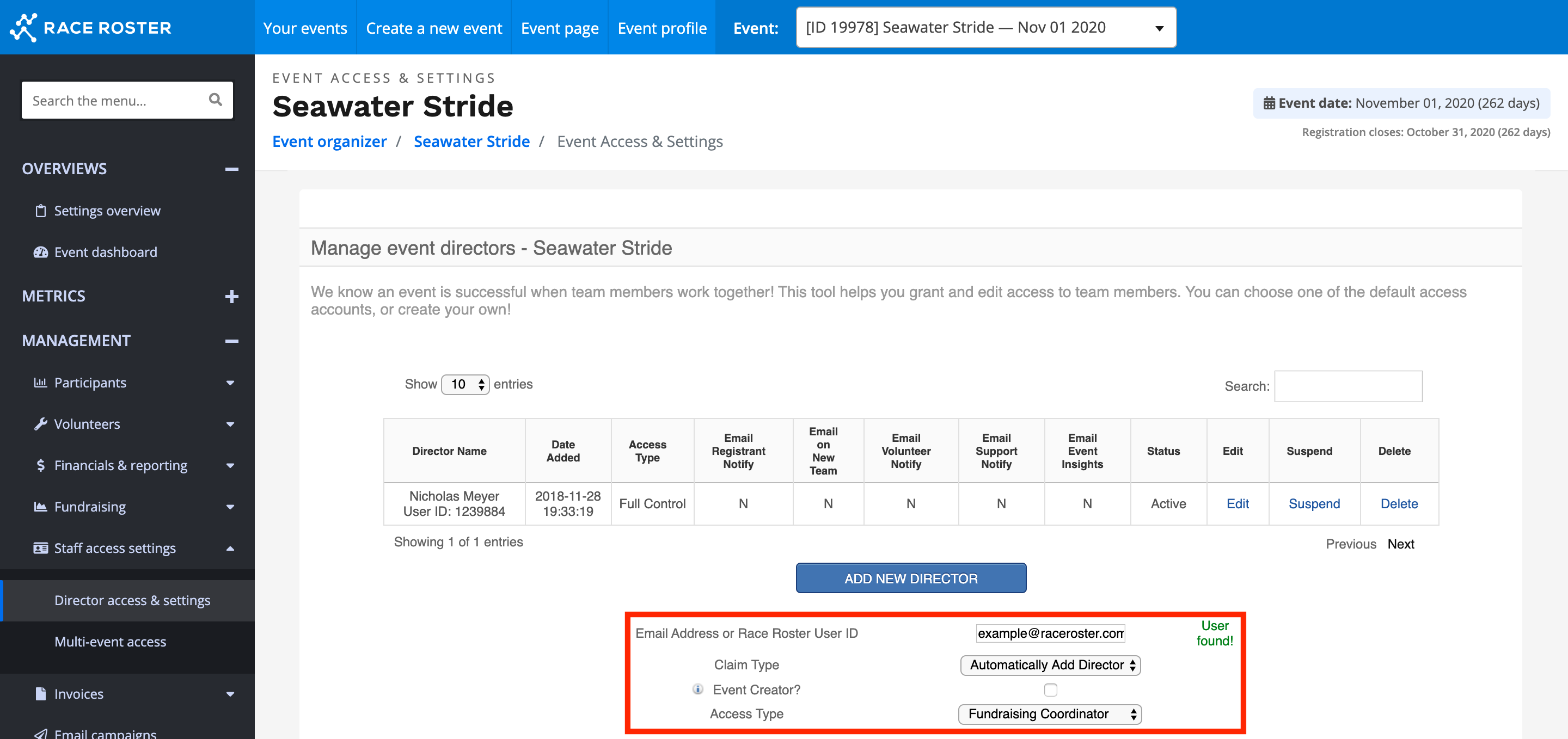Viewport: 1568px width, 739px height.
Task: Open Your events tab
Action: pos(305,28)
